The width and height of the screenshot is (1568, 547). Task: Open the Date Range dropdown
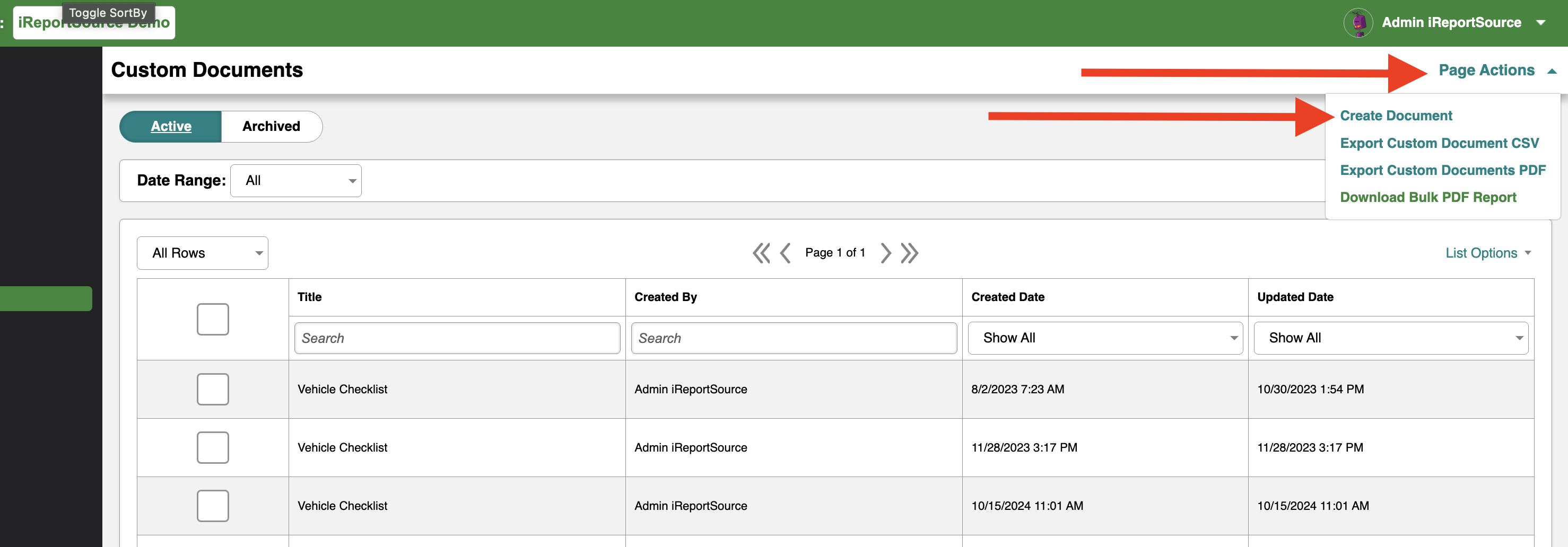coord(296,181)
